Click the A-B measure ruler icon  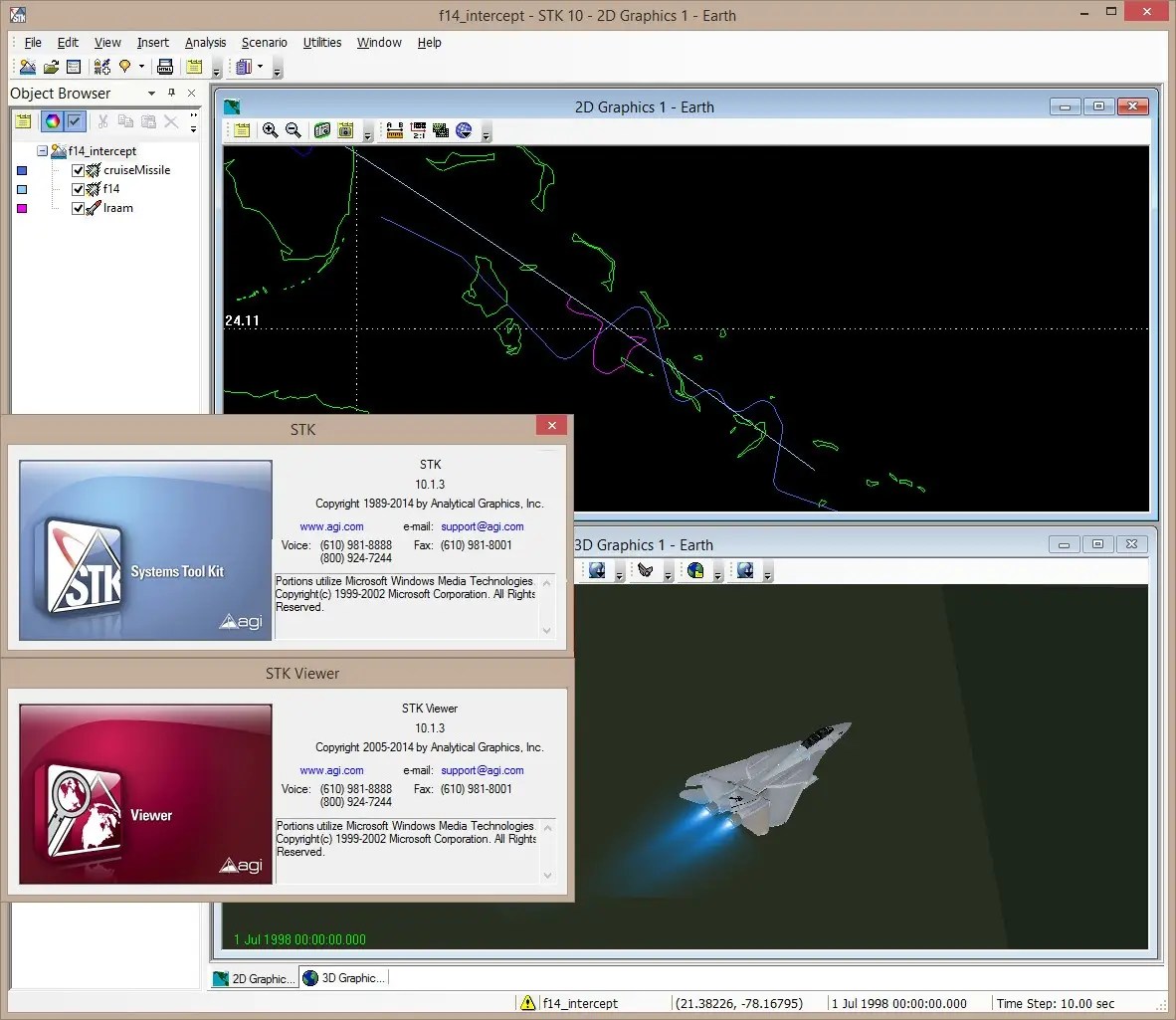(395, 130)
